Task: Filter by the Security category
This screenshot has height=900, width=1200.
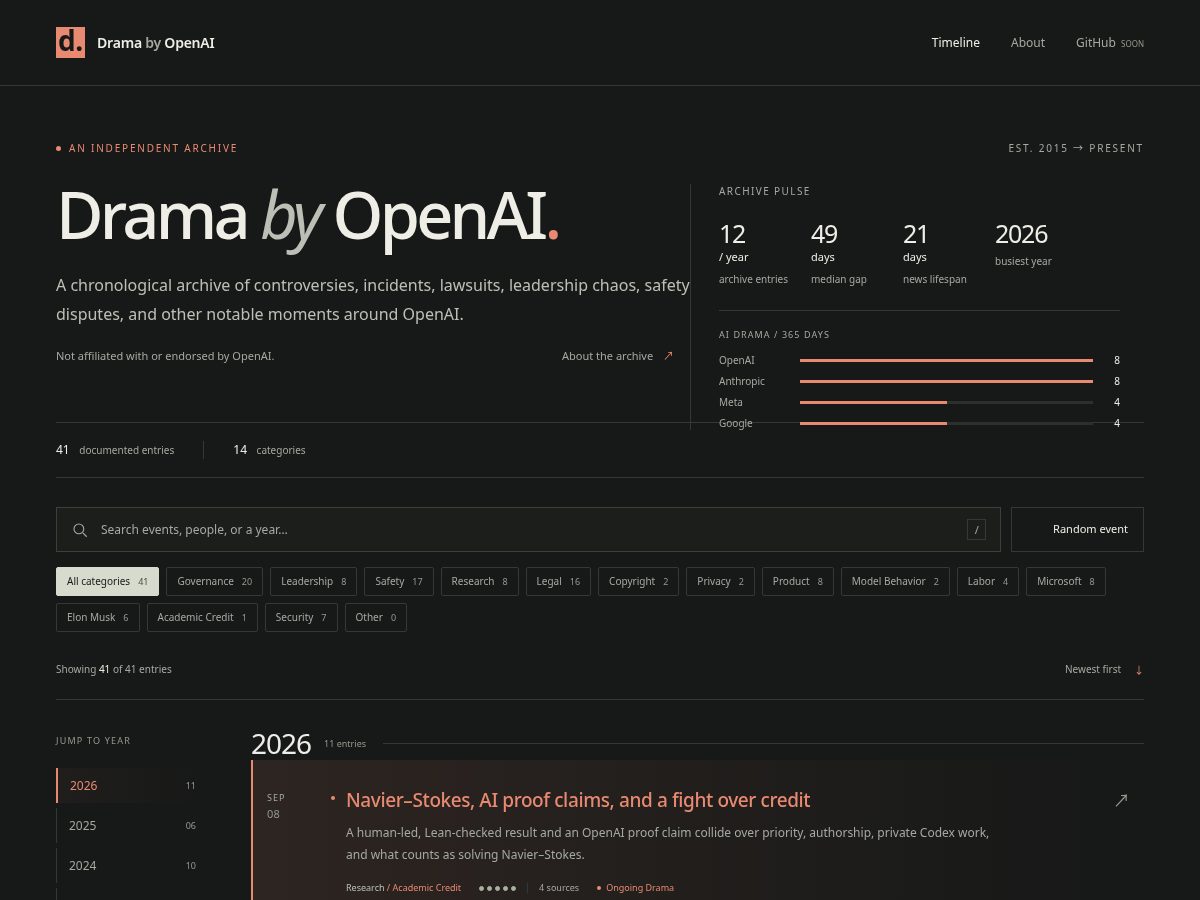Action: coord(301,618)
